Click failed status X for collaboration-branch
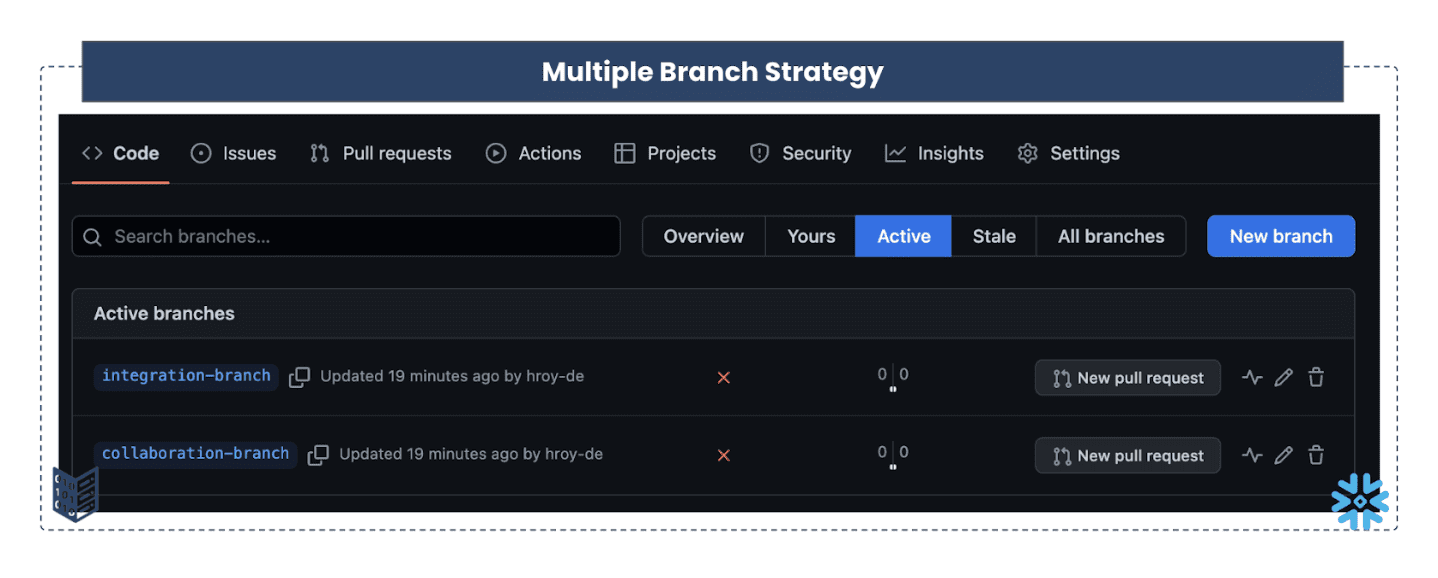Viewport: 1438px width, 578px height. pyautogui.click(x=723, y=456)
